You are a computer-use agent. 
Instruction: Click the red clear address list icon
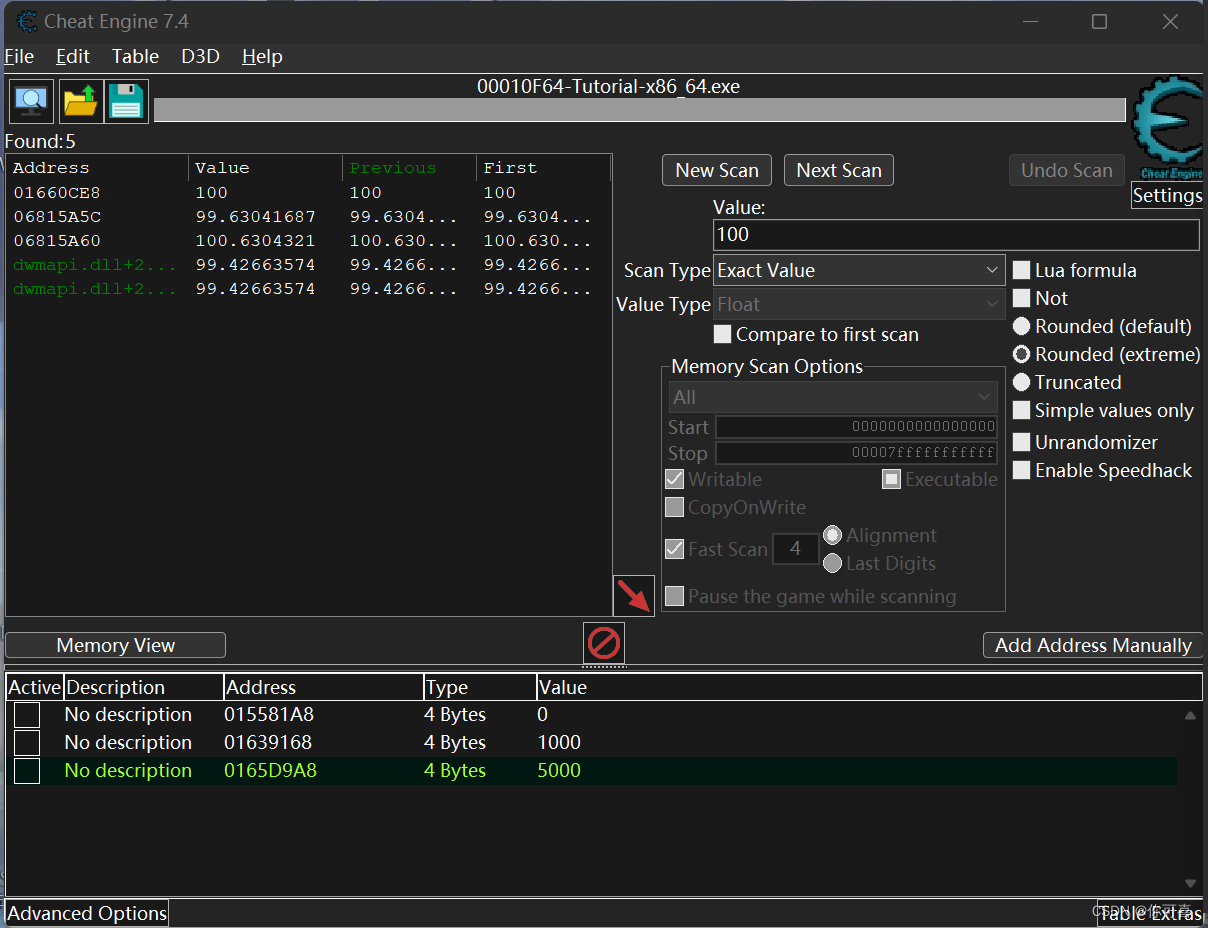coord(604,643)
